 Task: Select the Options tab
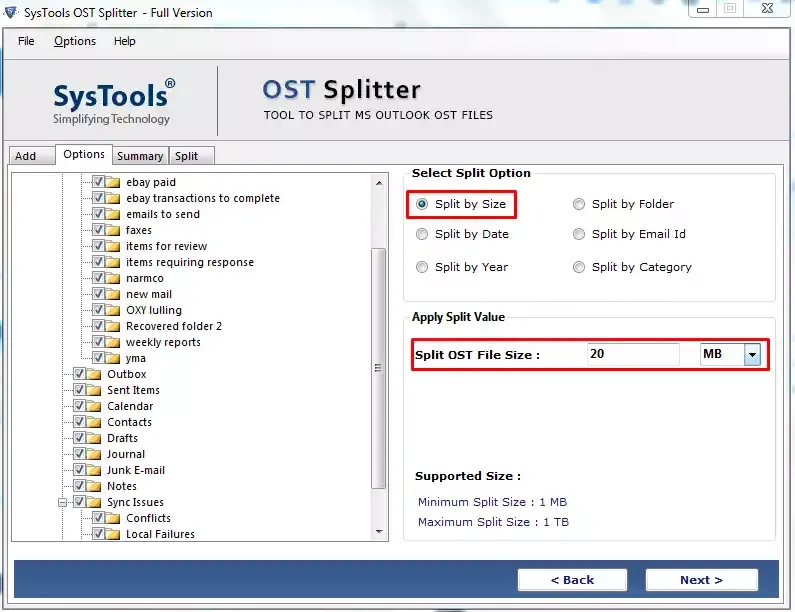84,154
